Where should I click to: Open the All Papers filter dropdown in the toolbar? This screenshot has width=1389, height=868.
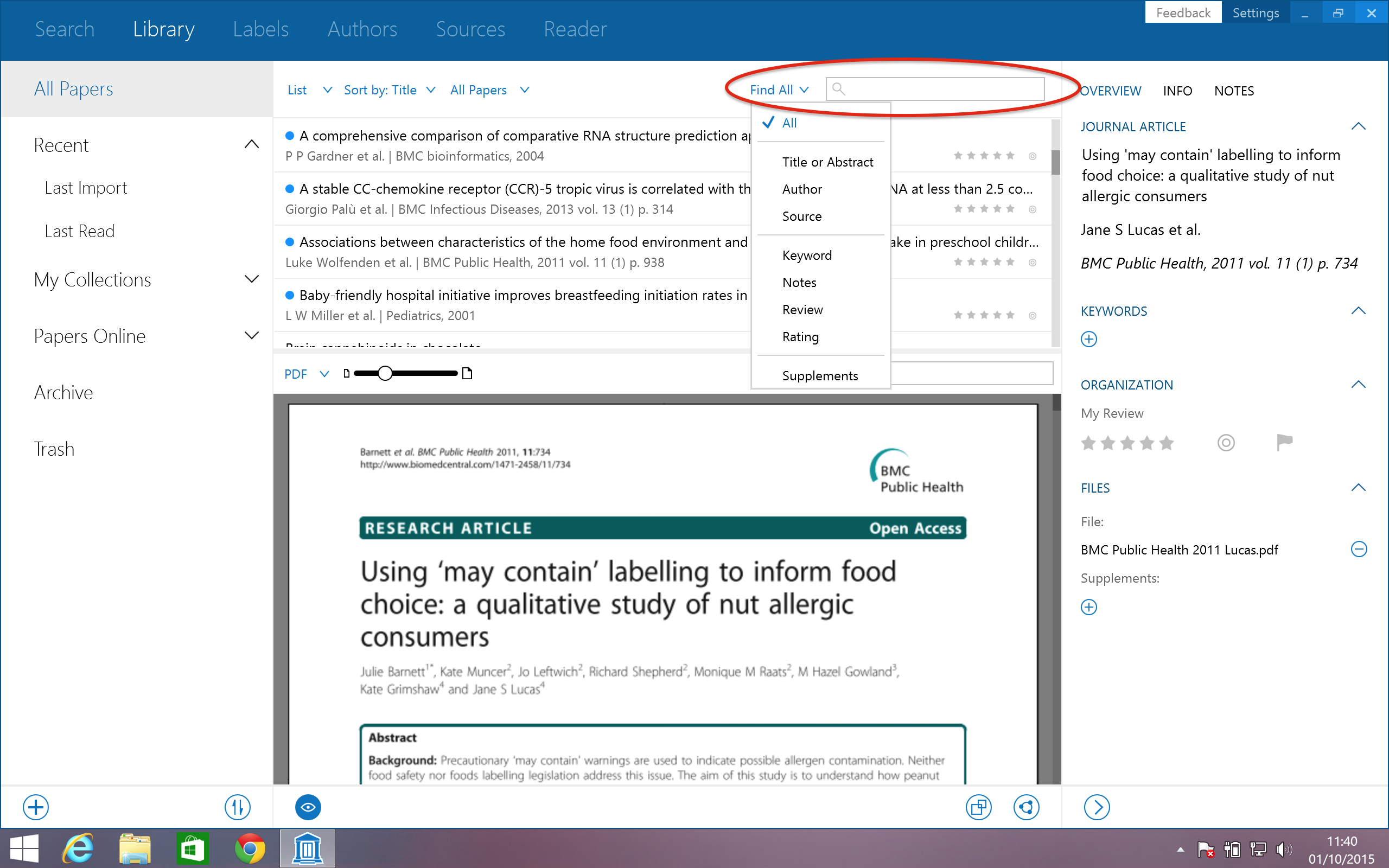[489, 90]
